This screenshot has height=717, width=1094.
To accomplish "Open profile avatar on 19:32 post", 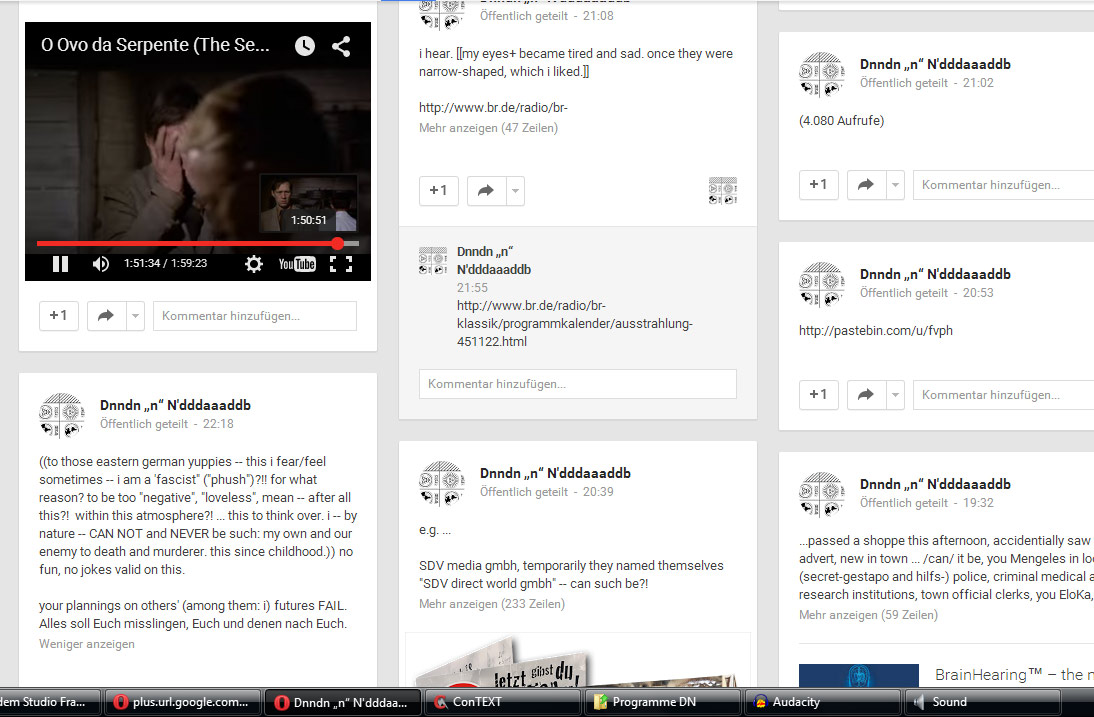I will pos(822,494).
